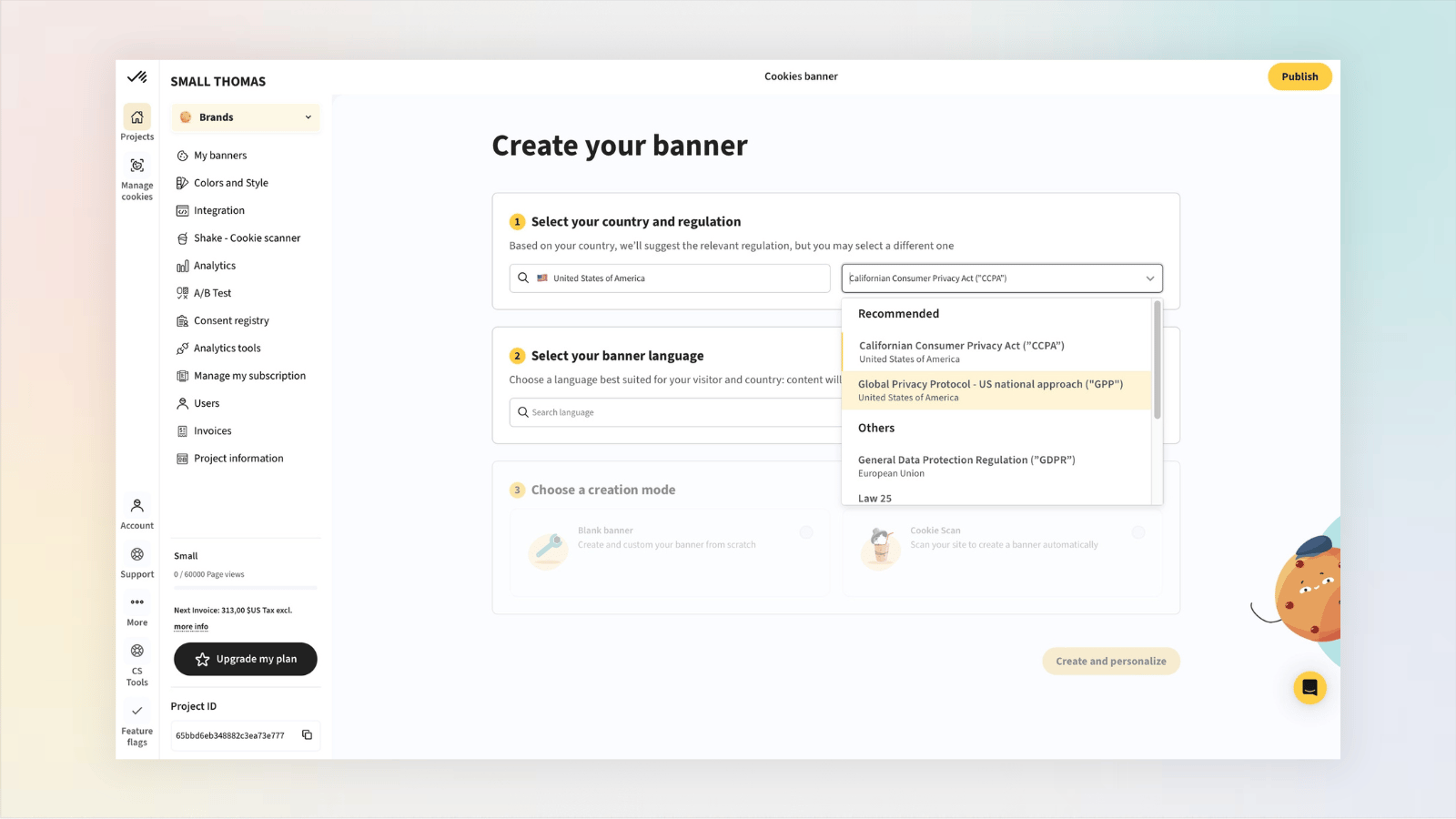Expand the Brands project dropdown

(x=246, y=117)
